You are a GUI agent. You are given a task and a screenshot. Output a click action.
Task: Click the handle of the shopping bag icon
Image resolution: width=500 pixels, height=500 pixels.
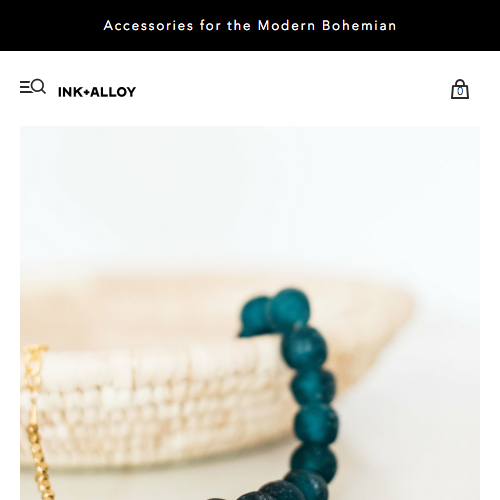460,83
